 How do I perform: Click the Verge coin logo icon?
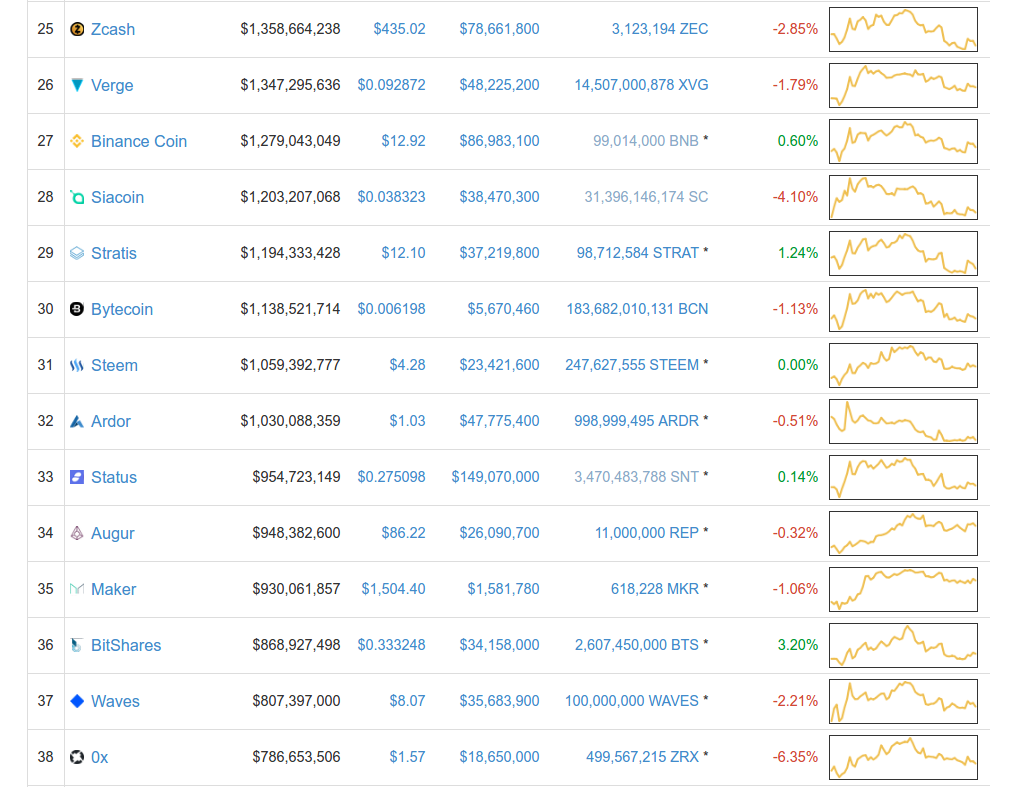77,85
